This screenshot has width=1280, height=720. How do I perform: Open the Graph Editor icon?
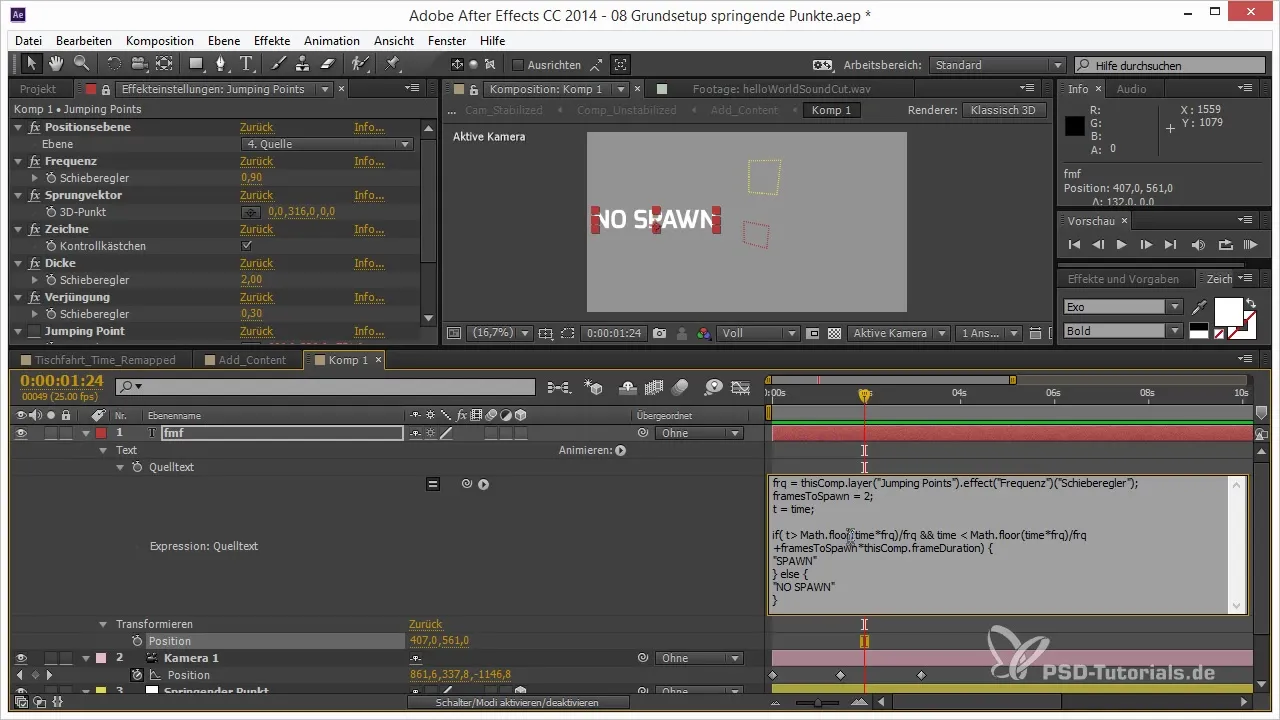[x=741, y=387]
